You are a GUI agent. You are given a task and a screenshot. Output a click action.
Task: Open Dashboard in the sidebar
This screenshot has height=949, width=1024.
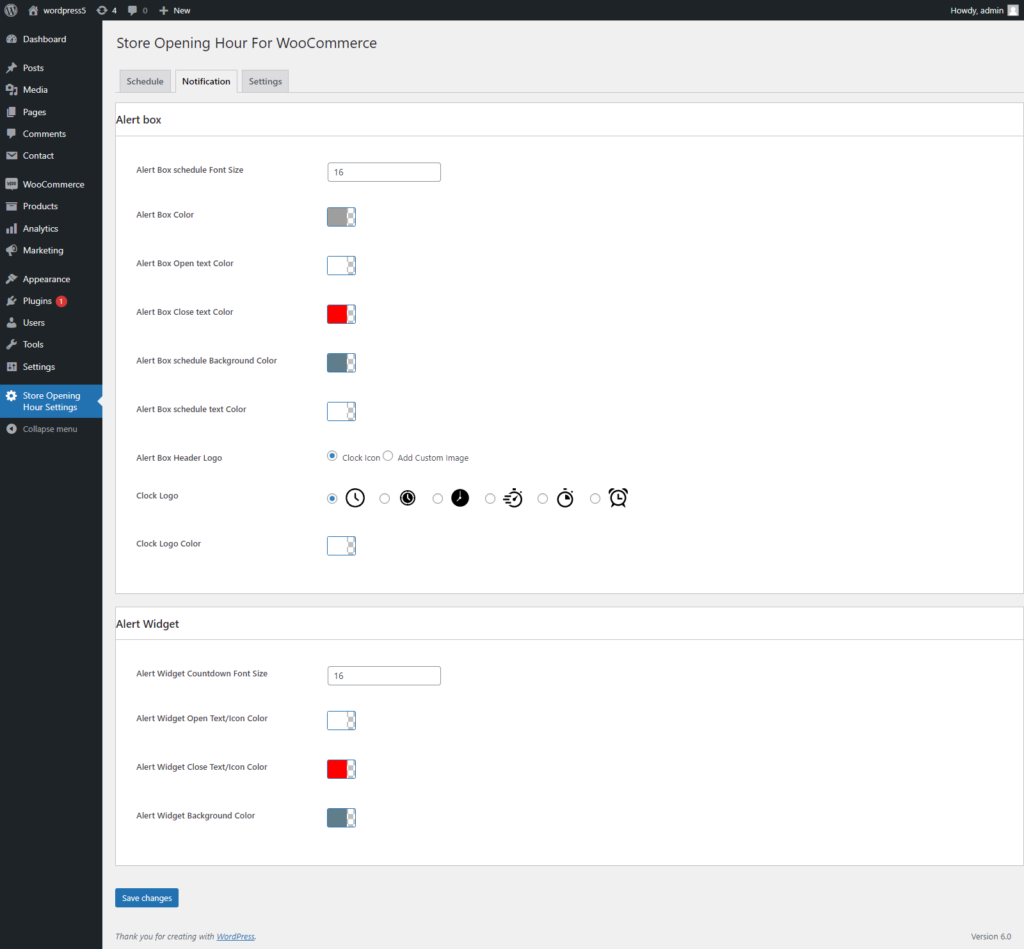51,39
